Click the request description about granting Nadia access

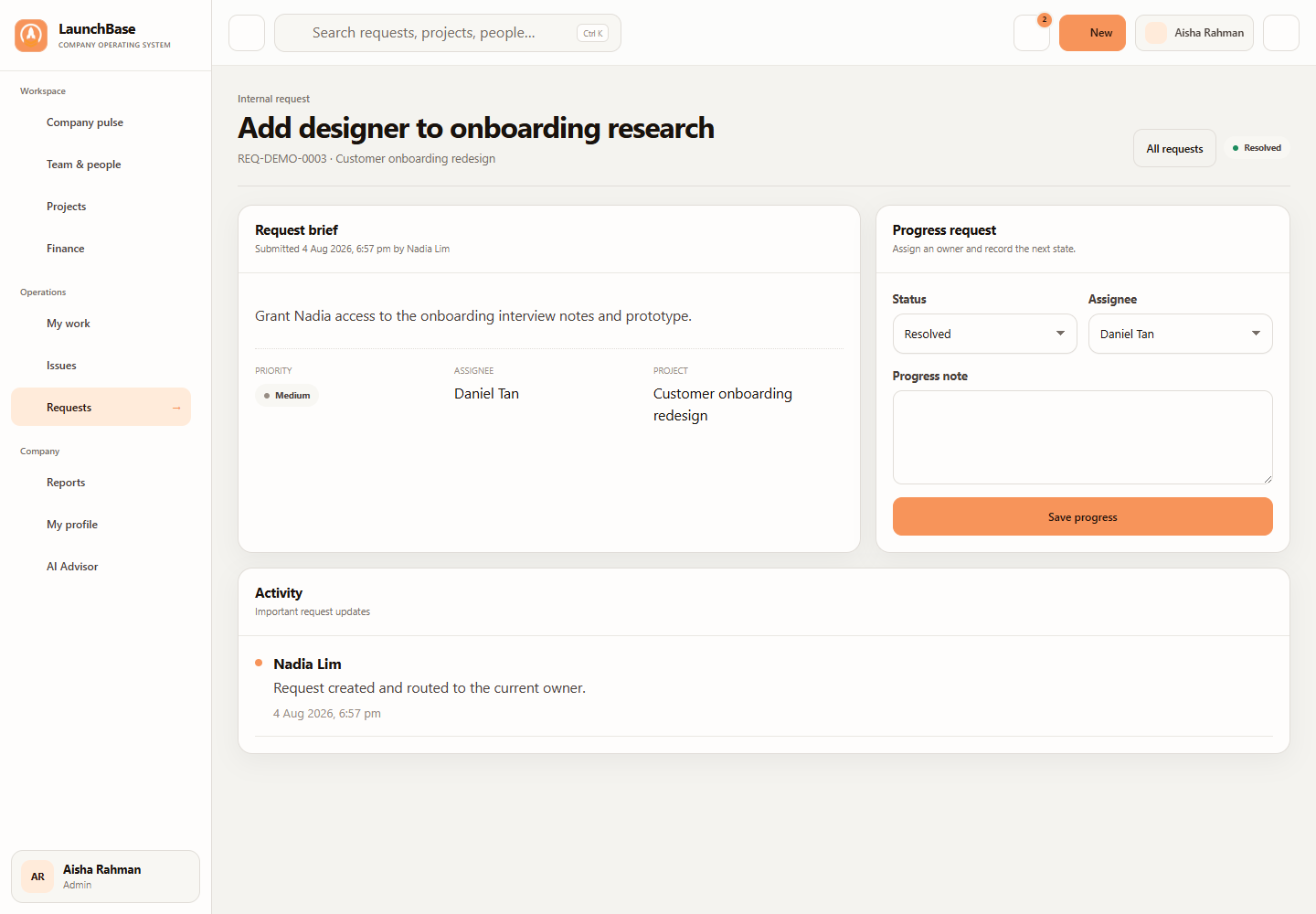click(x=473, y=316)
